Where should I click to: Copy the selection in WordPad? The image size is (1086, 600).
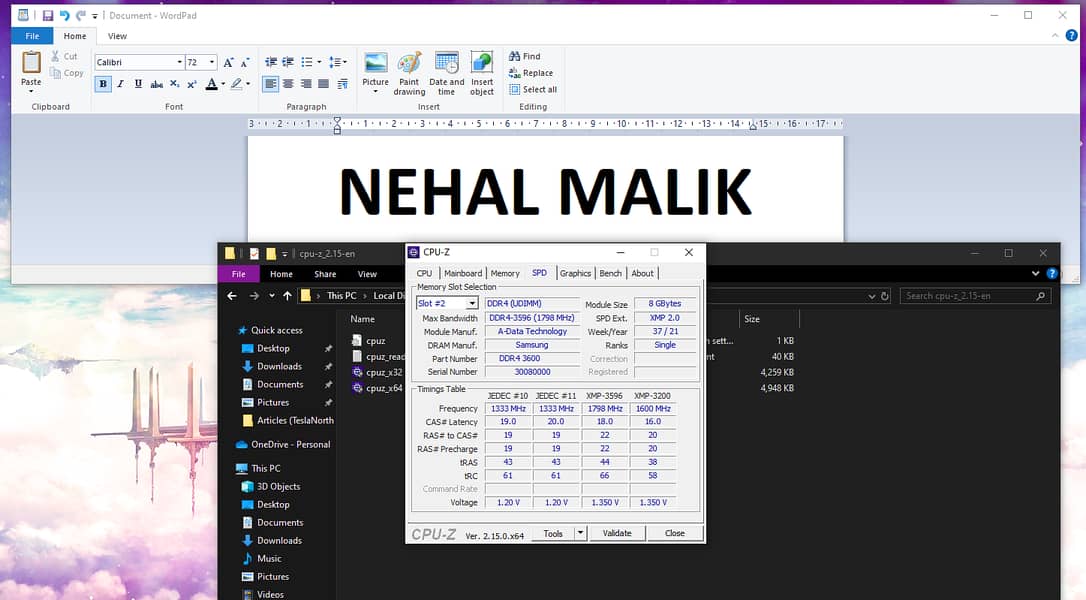pyautogui.click(x=66, y=73)
